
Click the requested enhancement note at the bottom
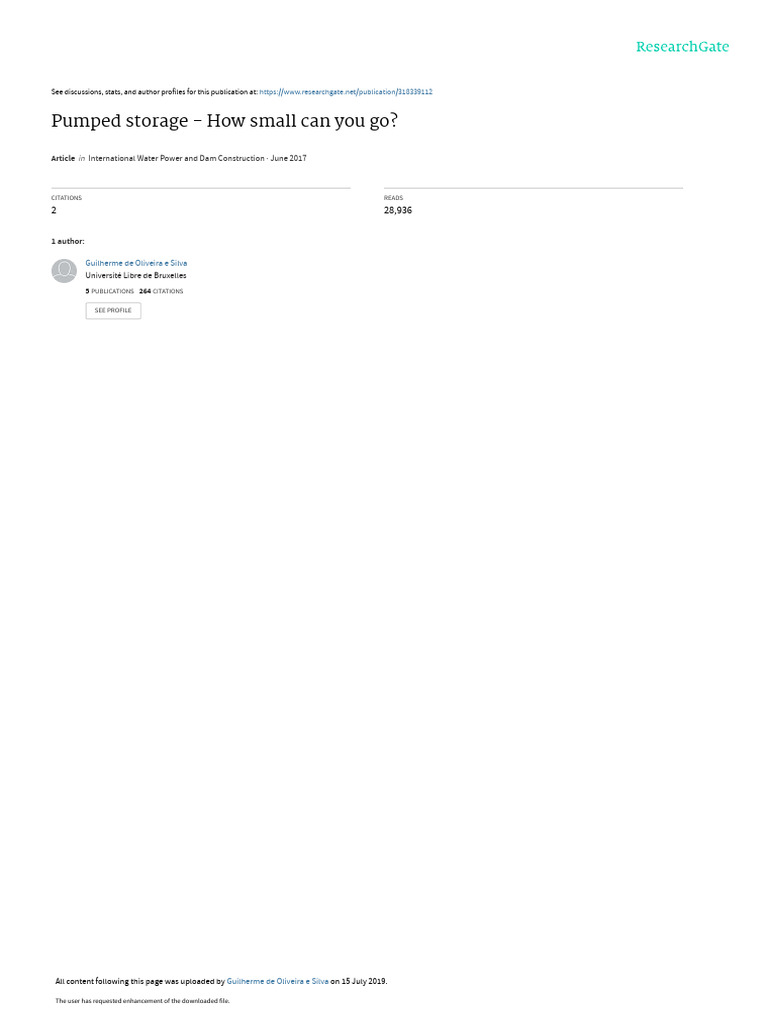(142, 1001)
